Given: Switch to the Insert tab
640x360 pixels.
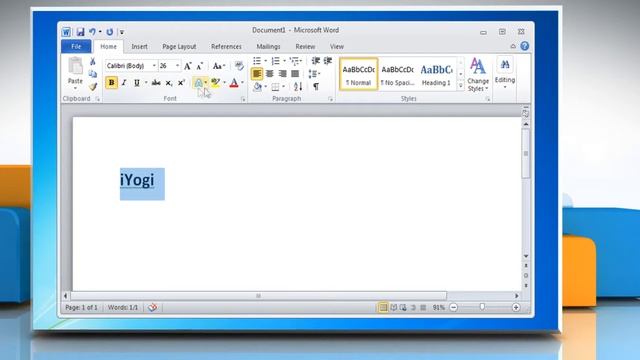Looking at the screenshot, I should coord(140,47).
